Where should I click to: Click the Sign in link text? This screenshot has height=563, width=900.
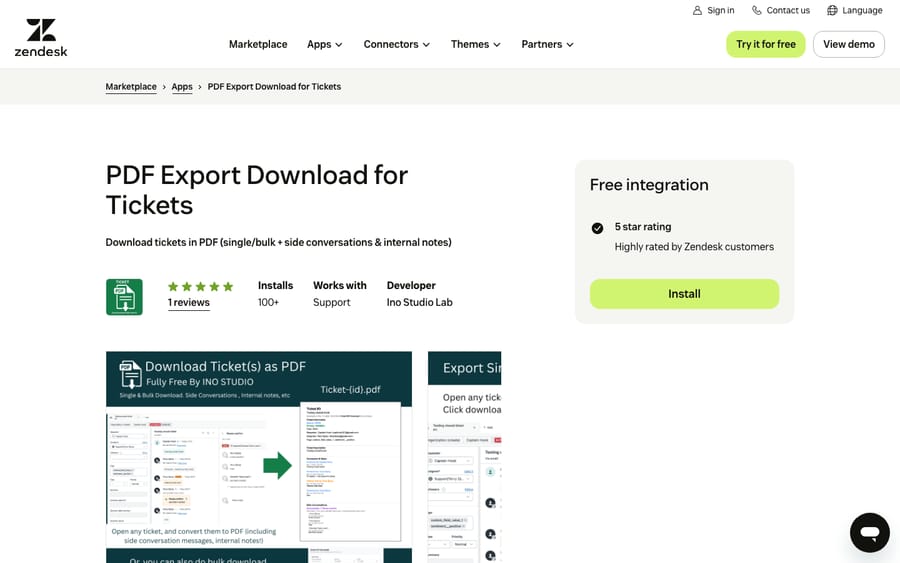[x=720, y=10]
